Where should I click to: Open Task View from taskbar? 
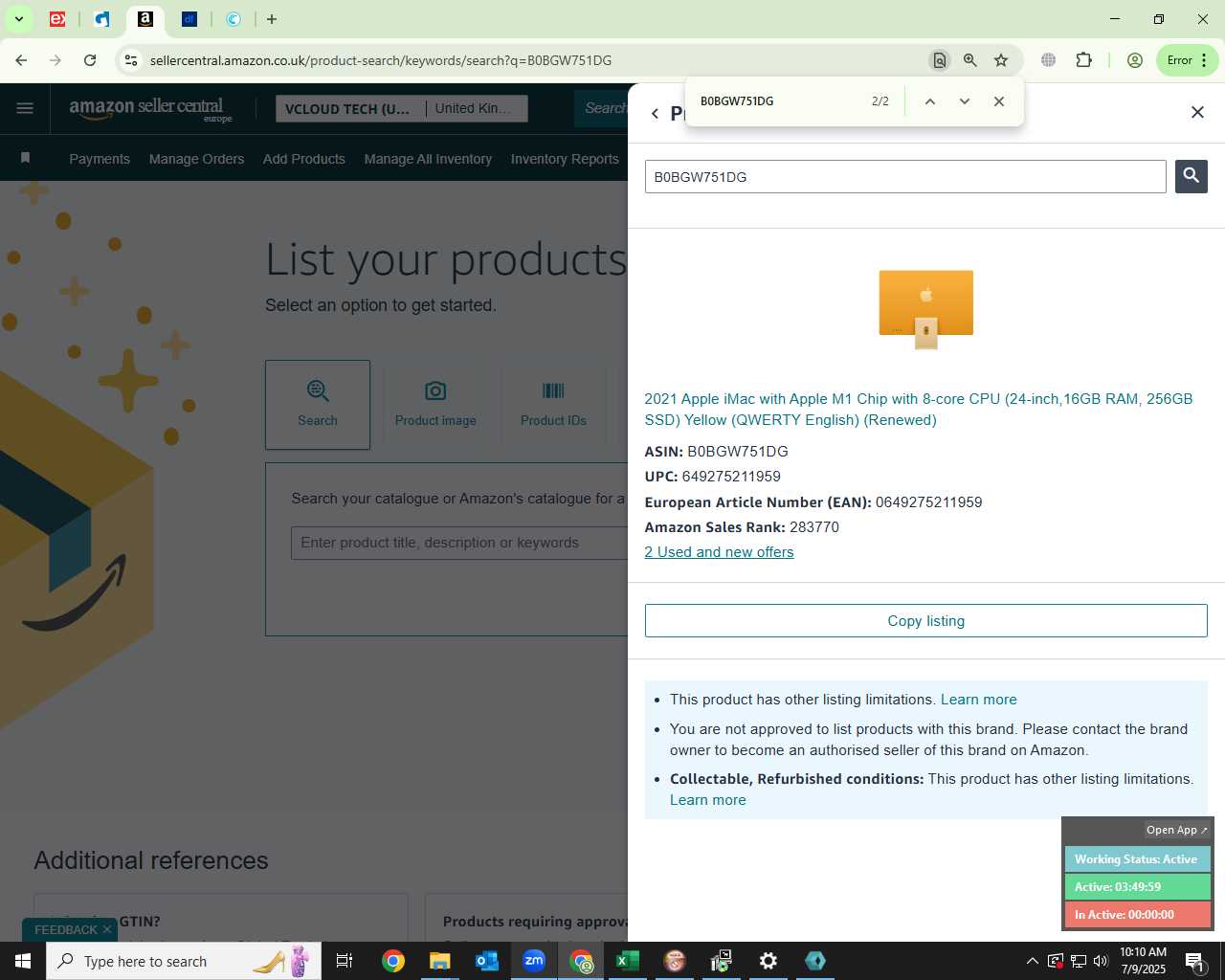(x=345, y=961)
